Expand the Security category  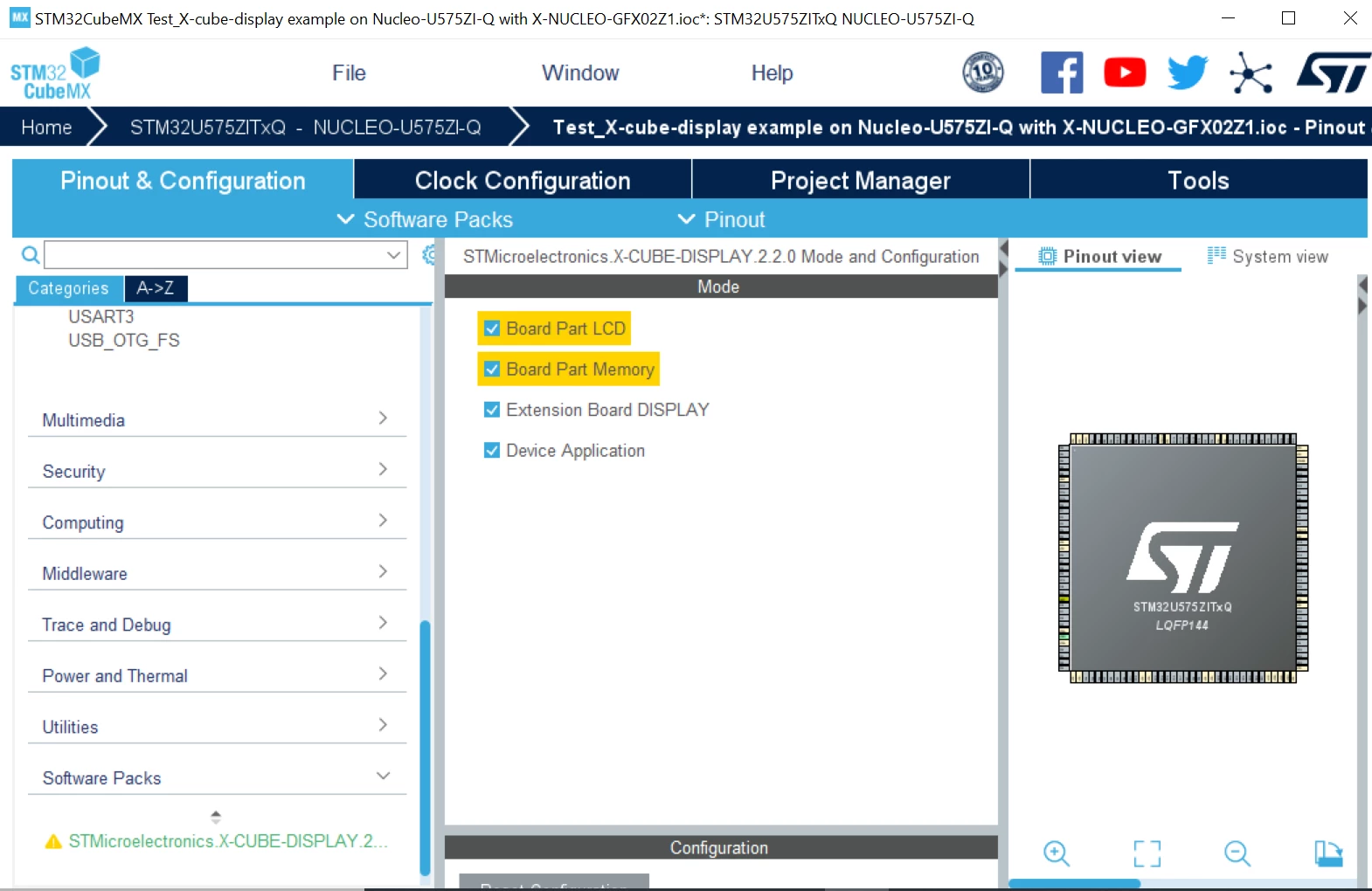(218, 472)
